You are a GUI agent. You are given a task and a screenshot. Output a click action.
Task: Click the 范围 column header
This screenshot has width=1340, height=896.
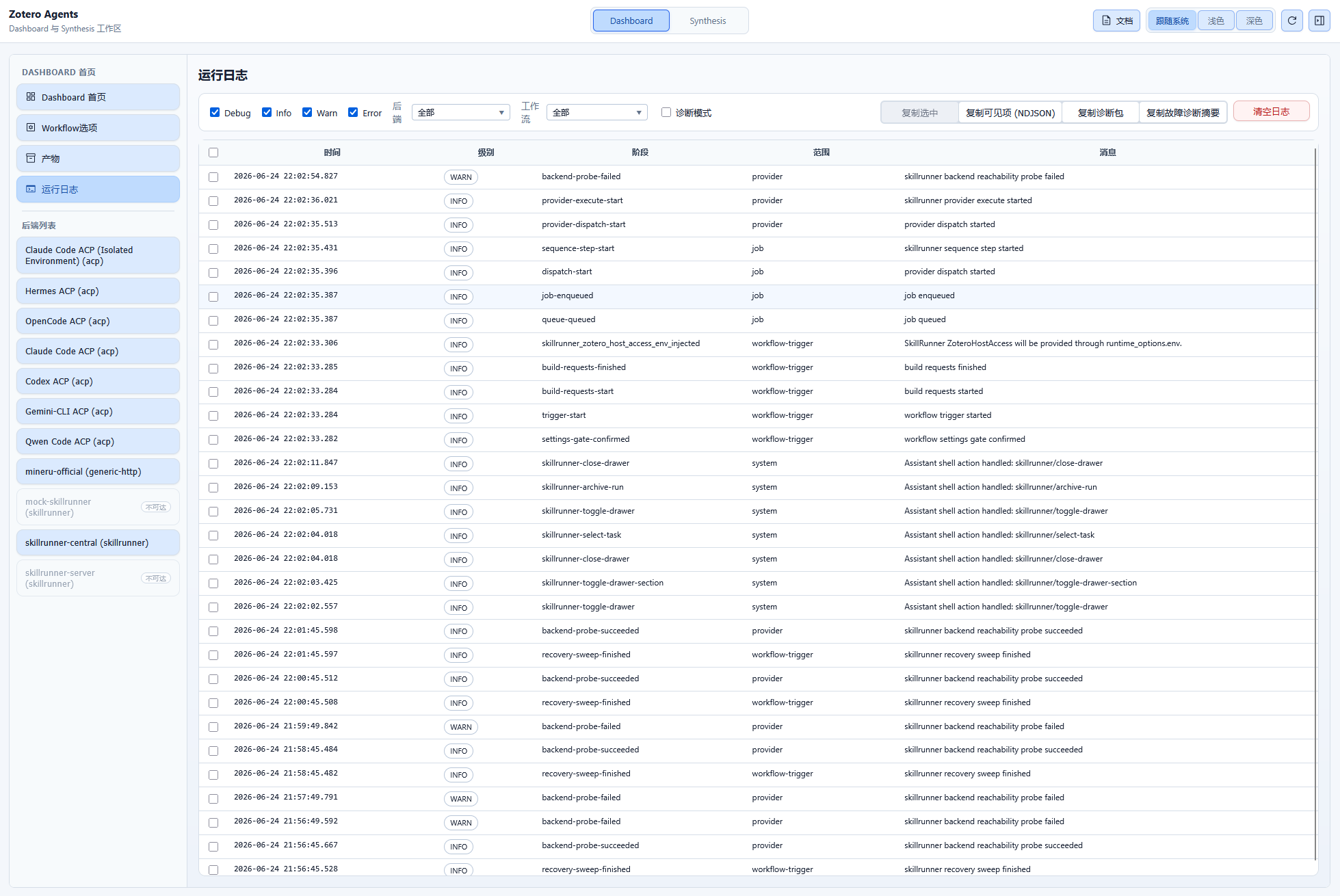pos(821,153)
